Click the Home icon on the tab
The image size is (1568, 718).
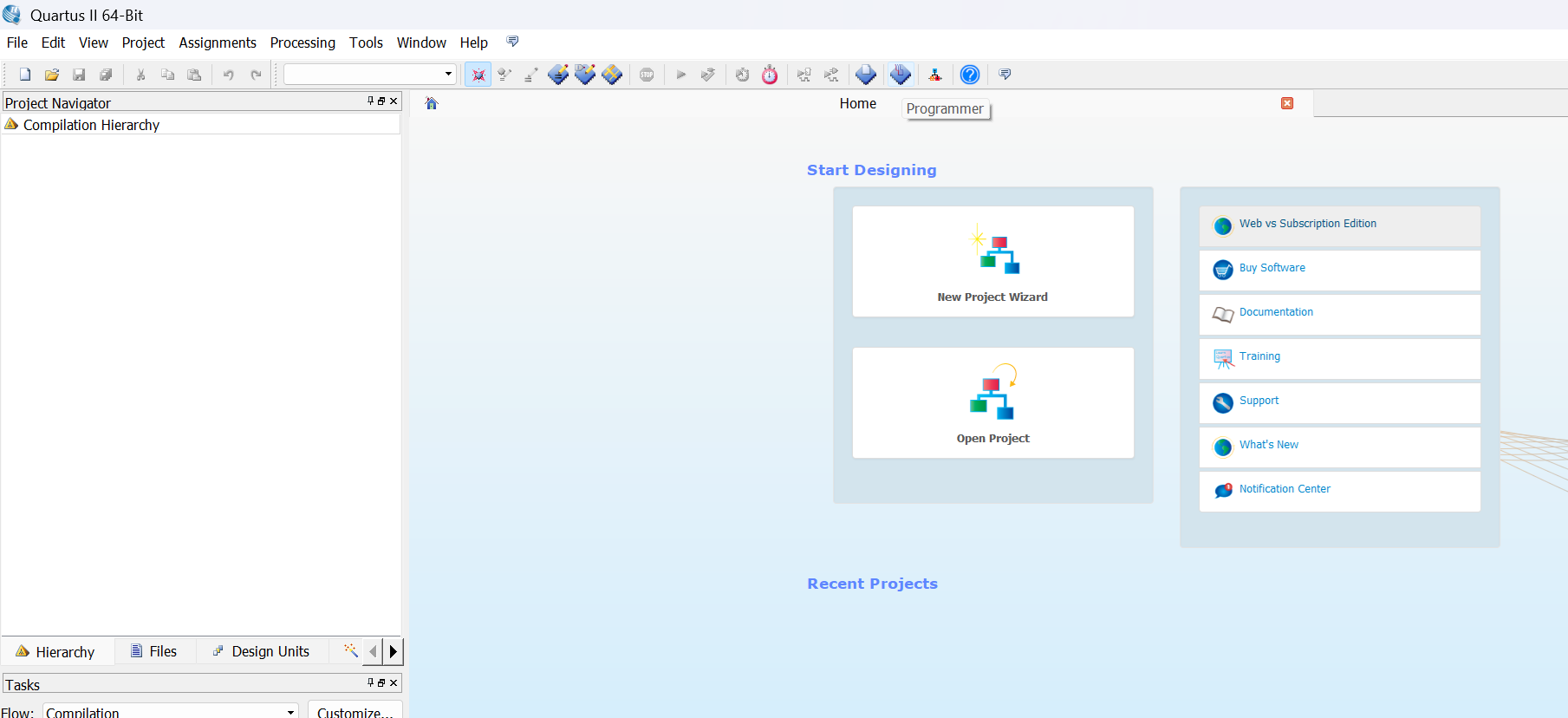pyautogui.click(x=432, y=103)
